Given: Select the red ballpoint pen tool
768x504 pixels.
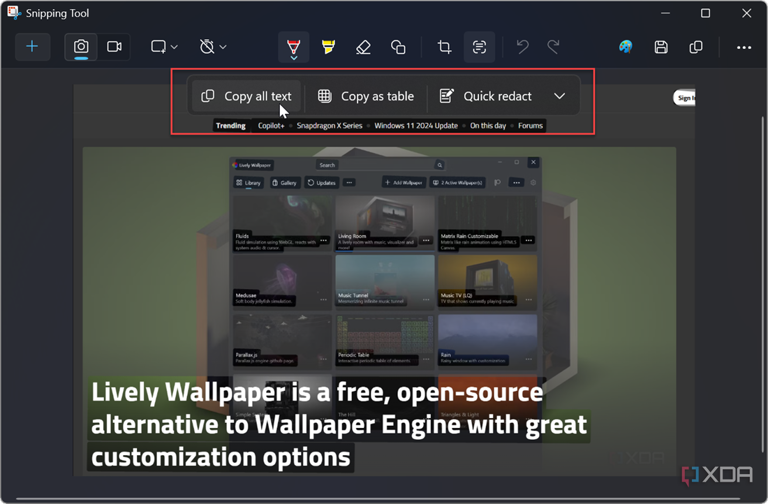Looking at the screenshot, I should tap(293, 47).
